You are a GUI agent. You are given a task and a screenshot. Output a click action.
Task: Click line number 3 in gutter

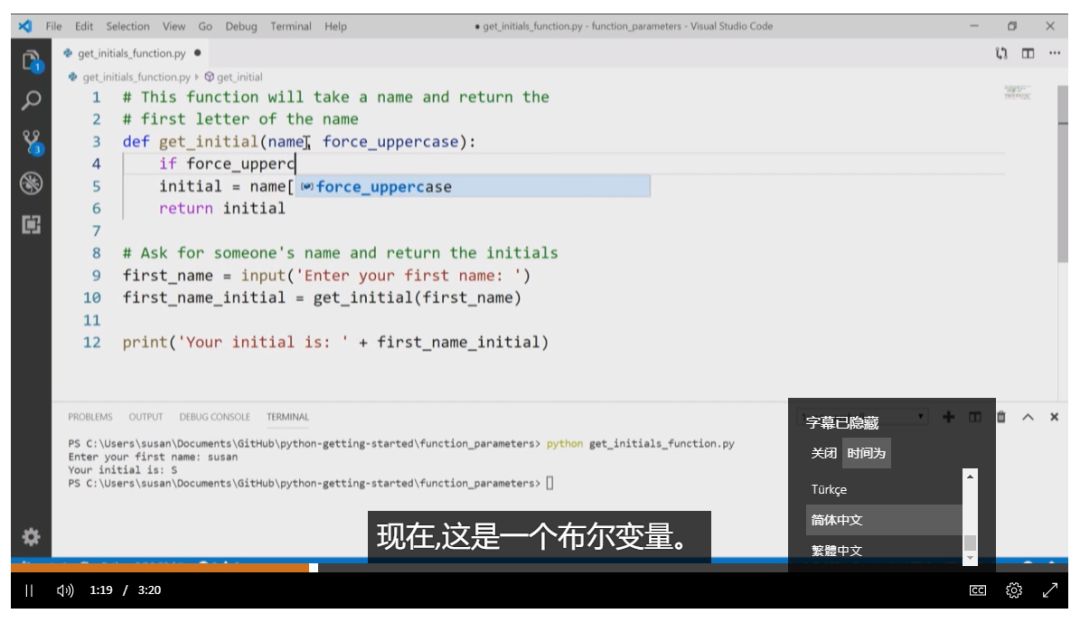pos(96,142)
